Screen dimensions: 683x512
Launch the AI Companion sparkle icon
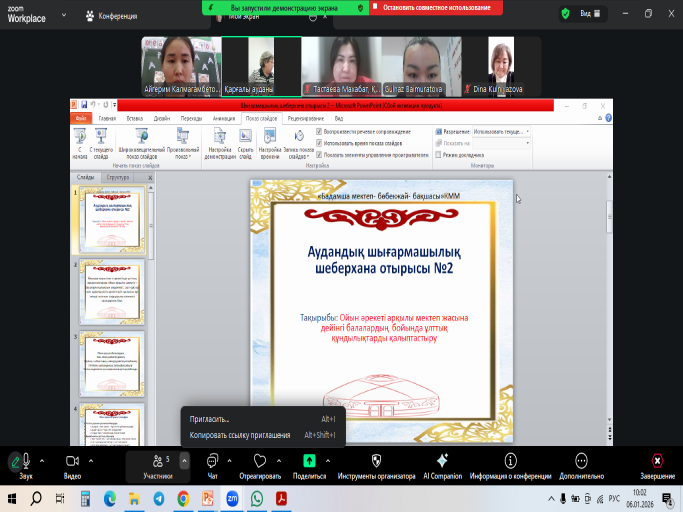pos(441,461)
